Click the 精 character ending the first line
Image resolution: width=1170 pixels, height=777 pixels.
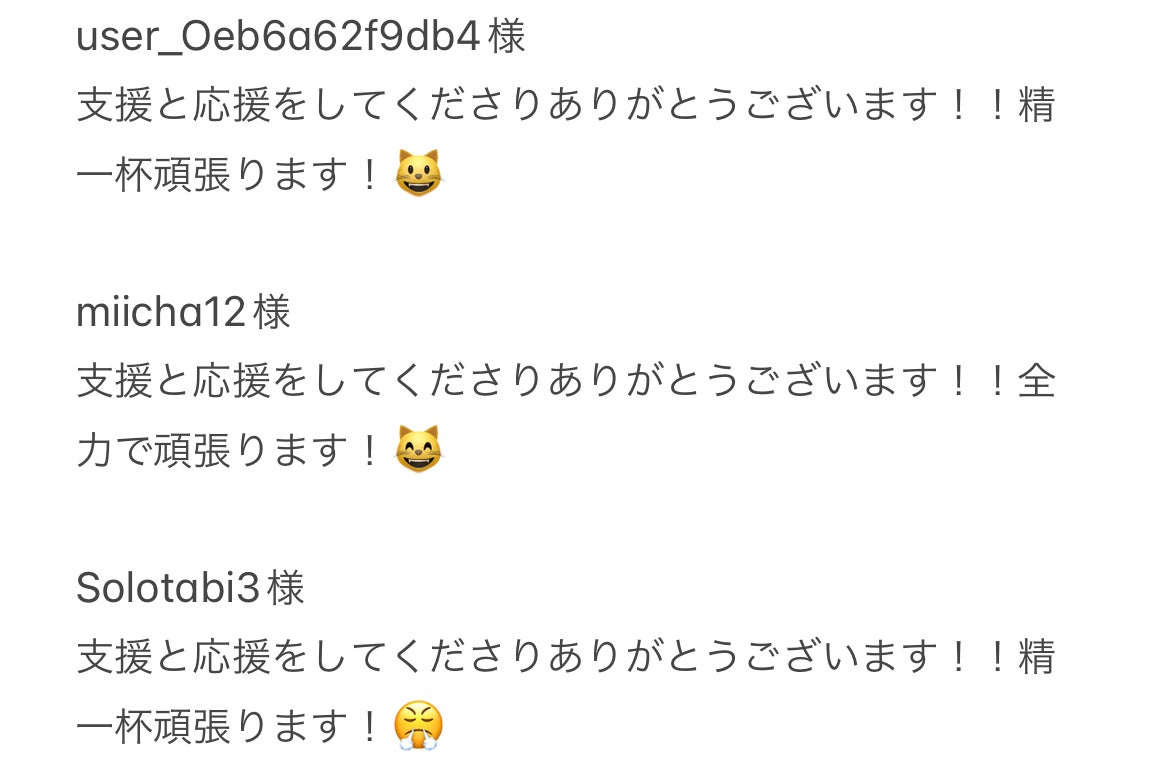pos(1037,104)
